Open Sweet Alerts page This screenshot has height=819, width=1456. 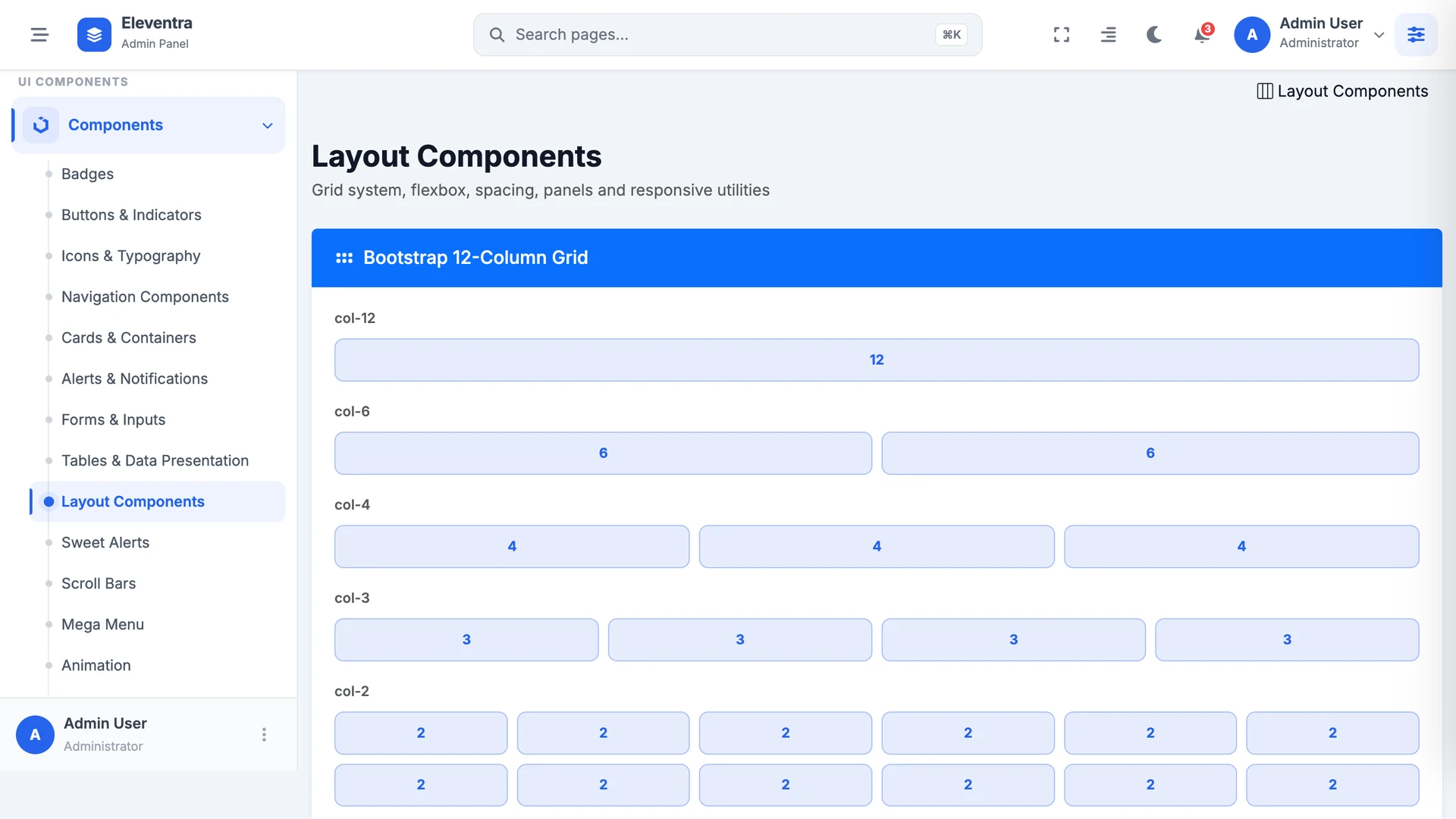(x=105, y=542)
